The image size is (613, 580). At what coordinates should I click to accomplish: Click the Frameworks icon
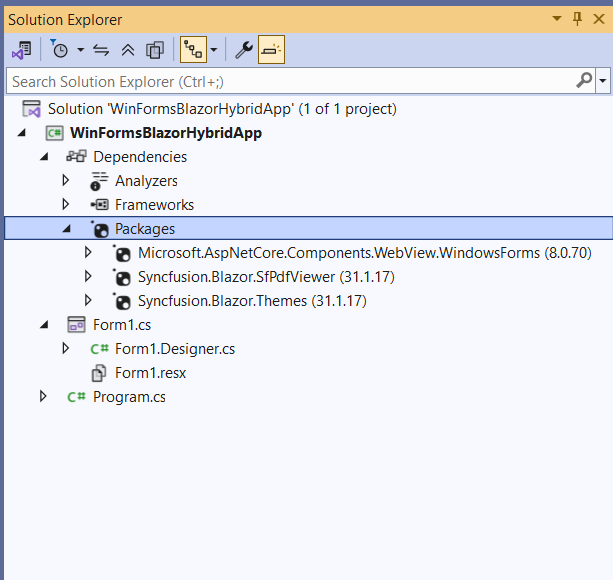point(99,204)
